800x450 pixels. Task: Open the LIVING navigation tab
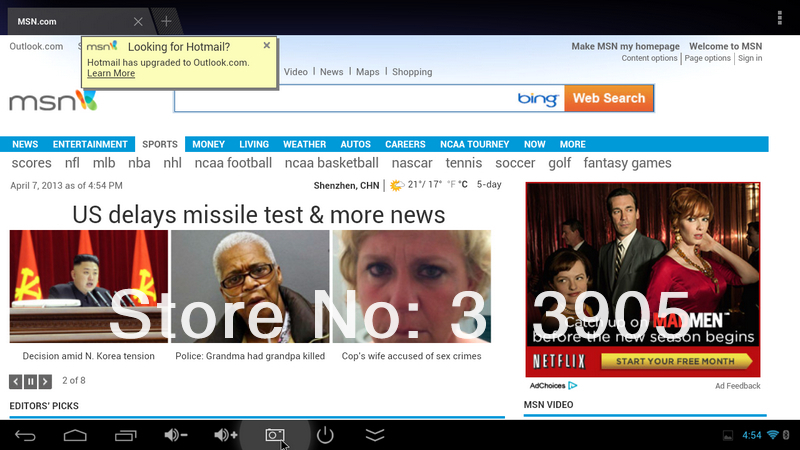[x=254, y=144]
